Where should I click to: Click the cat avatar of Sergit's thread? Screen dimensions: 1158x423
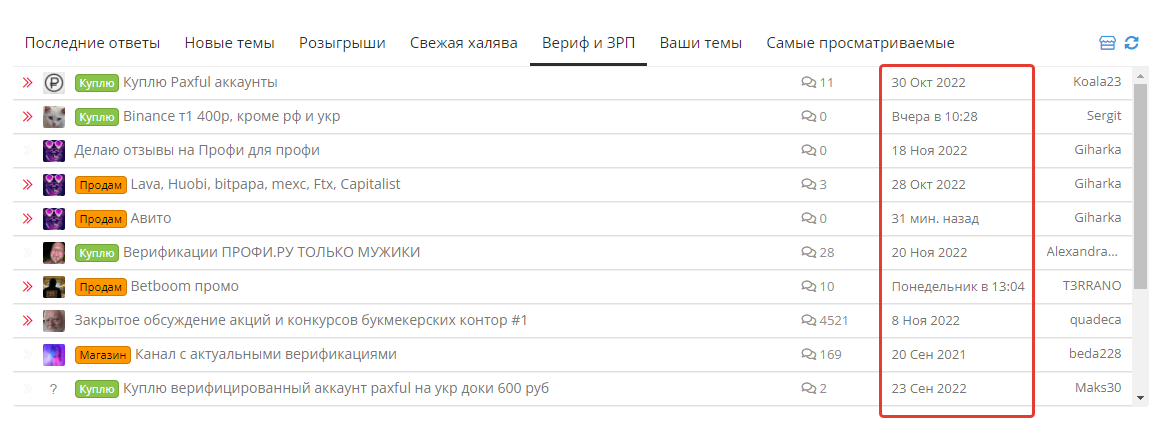pyautogui.click(x=53, y=117)
